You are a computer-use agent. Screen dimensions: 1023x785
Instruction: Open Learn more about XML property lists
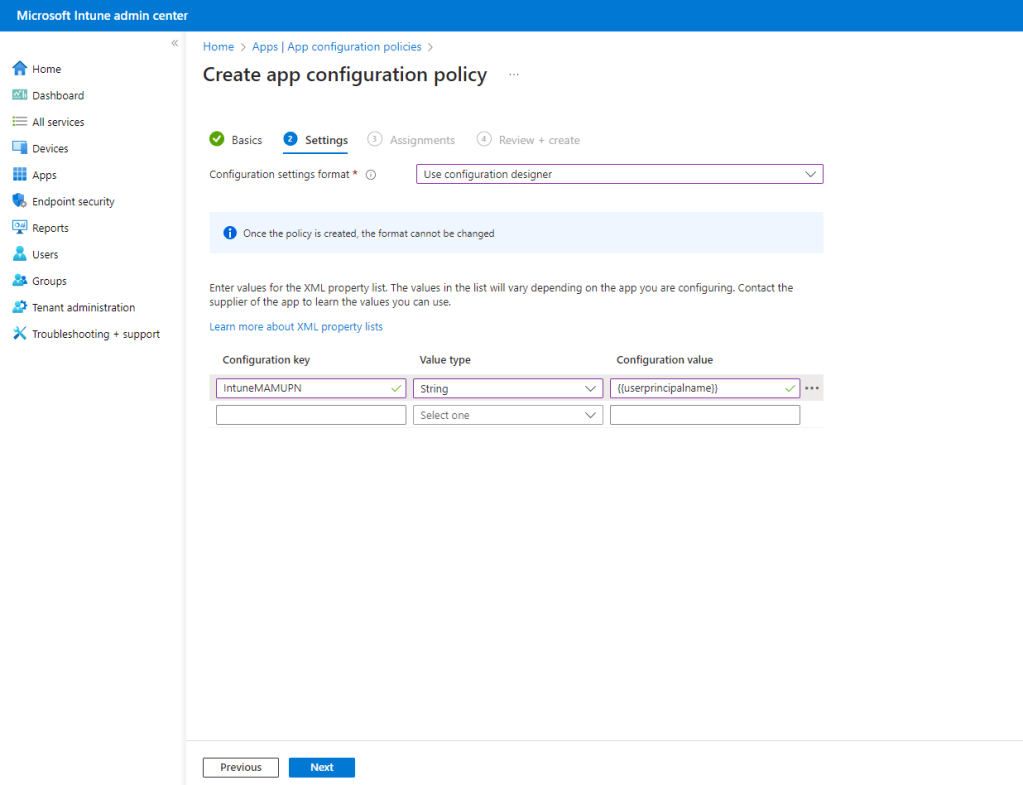296,327
